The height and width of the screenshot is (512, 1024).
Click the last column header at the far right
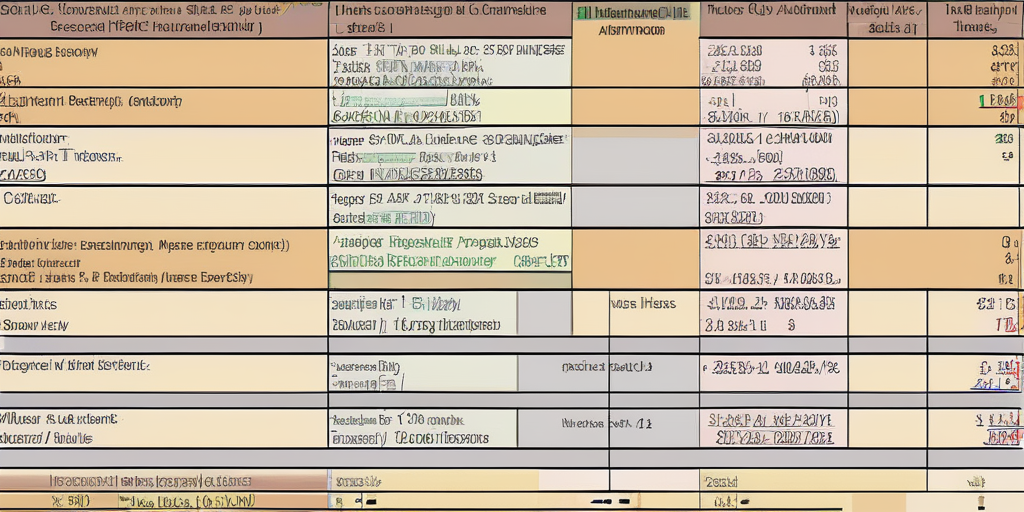coord(975,19)
